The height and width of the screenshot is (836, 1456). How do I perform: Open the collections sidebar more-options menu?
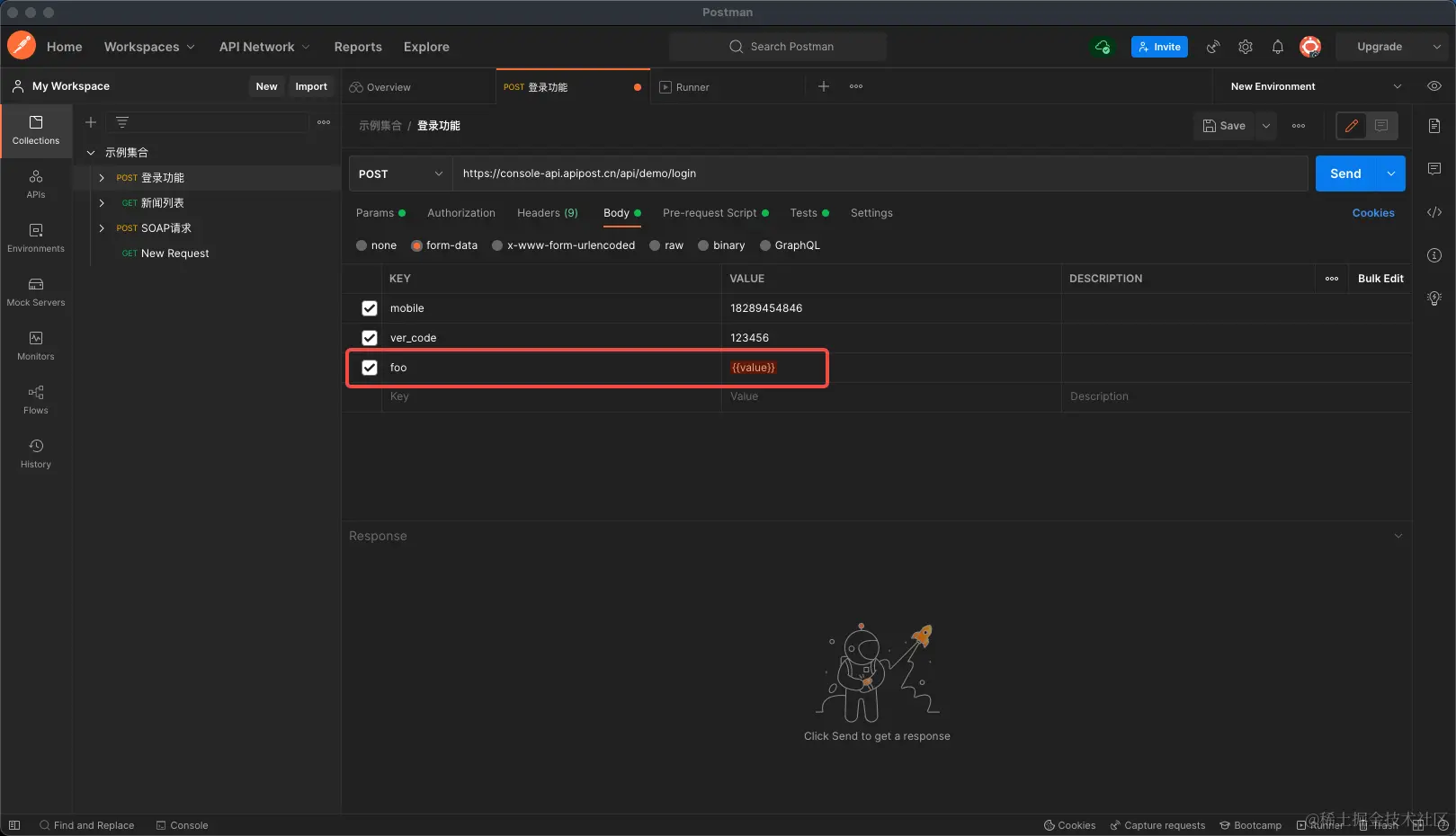click(324, 122)
